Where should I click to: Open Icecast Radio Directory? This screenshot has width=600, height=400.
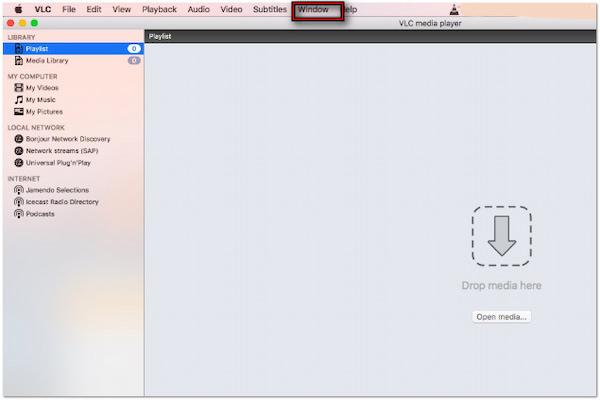point(62,202)
